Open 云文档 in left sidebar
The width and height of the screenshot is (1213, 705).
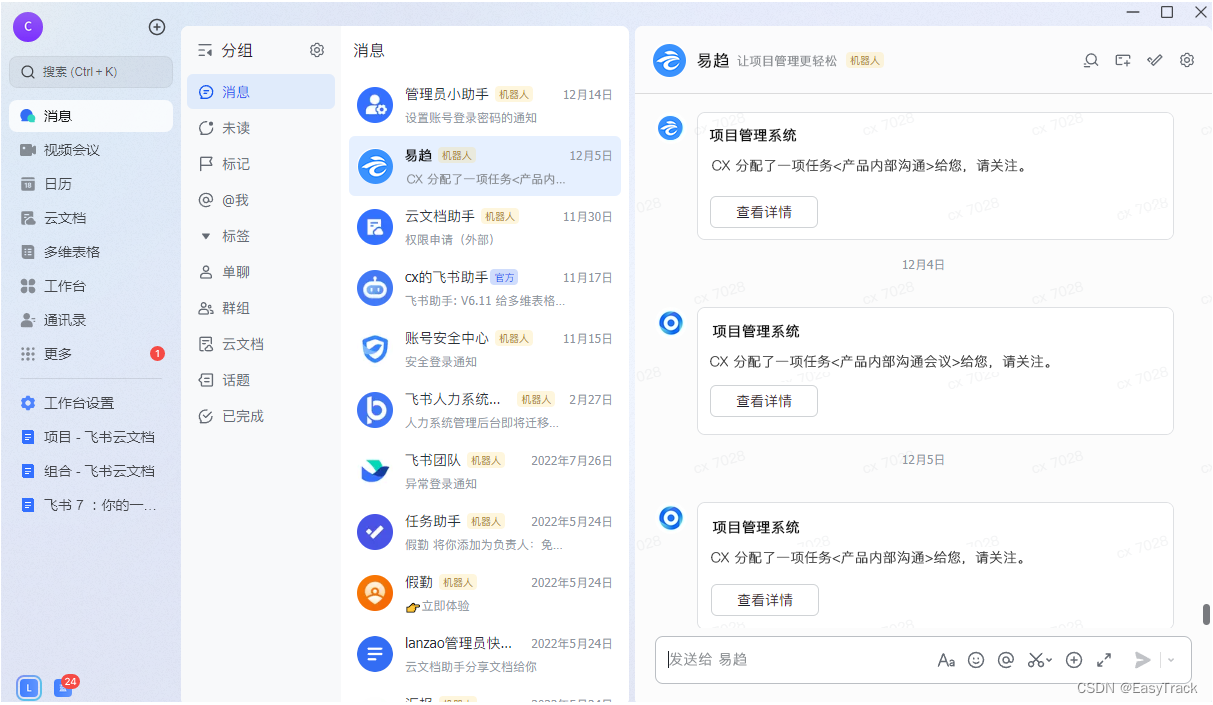(x=91, y=218)
